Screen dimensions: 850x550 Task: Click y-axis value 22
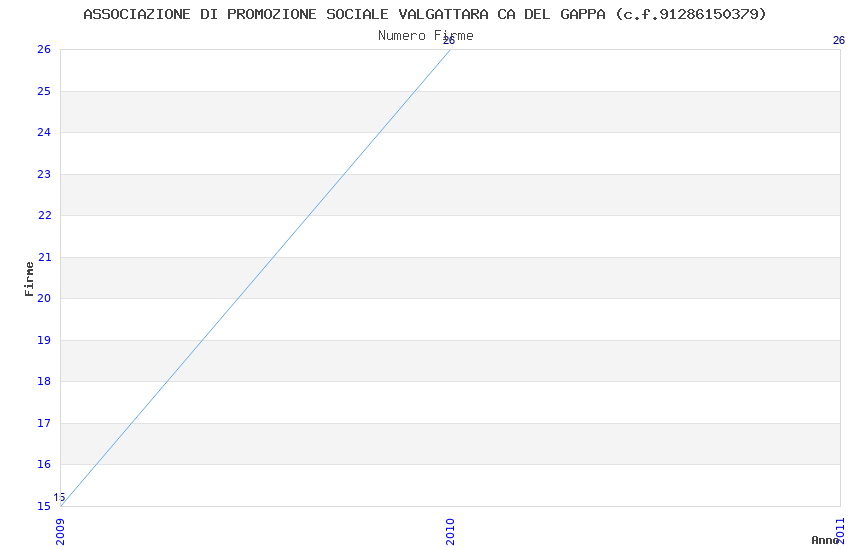tap(44, 215)
